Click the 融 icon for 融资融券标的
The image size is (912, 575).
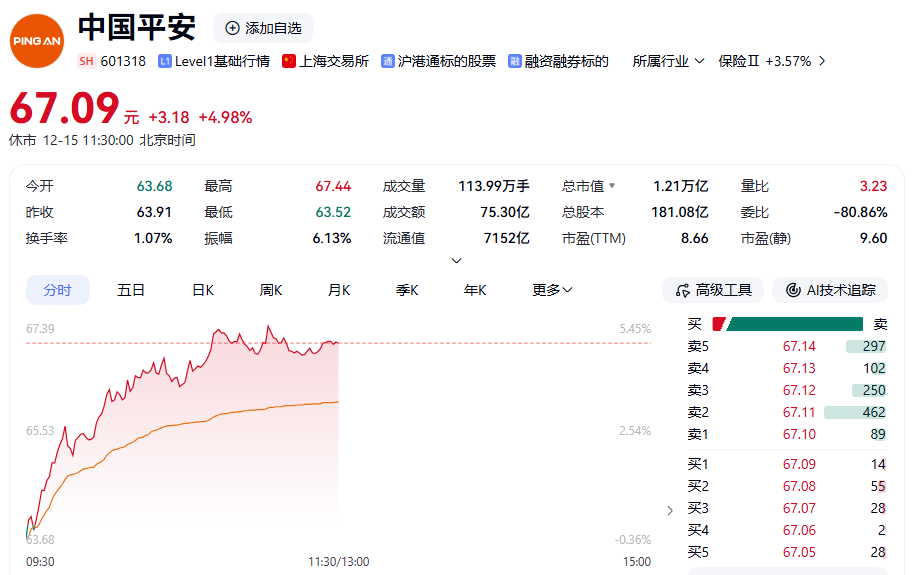click(x=515, y=61)
